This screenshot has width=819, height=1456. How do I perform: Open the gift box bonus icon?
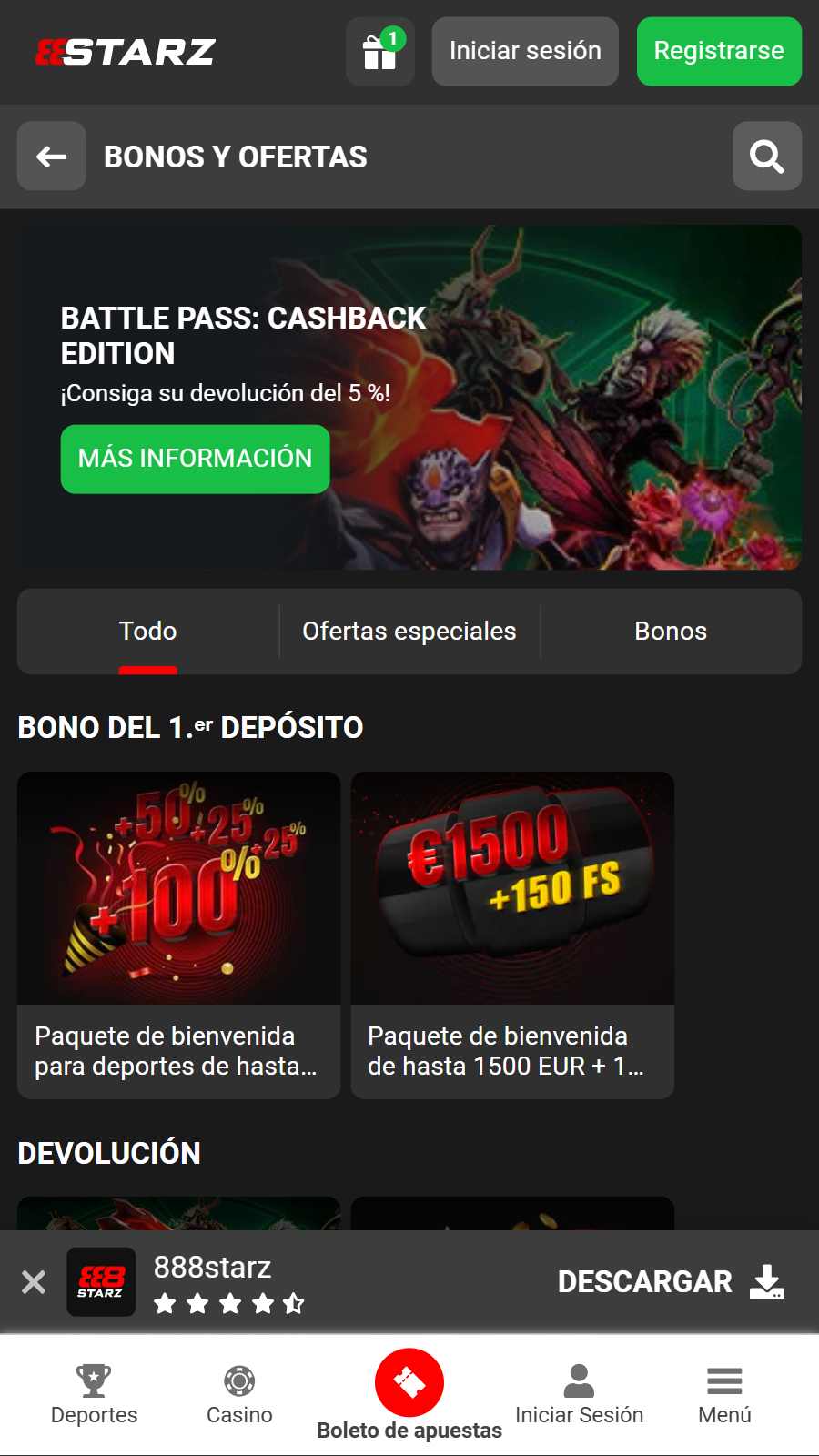pyautogui.click(x=380, y=52)
